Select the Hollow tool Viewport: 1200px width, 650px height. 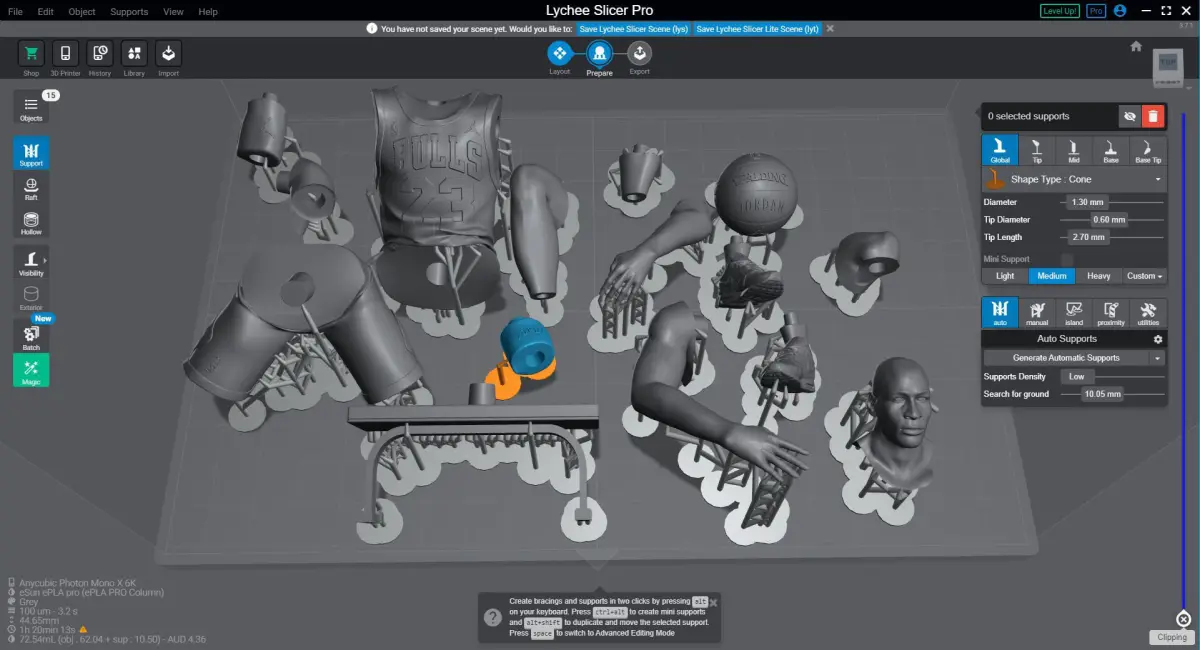31,222
